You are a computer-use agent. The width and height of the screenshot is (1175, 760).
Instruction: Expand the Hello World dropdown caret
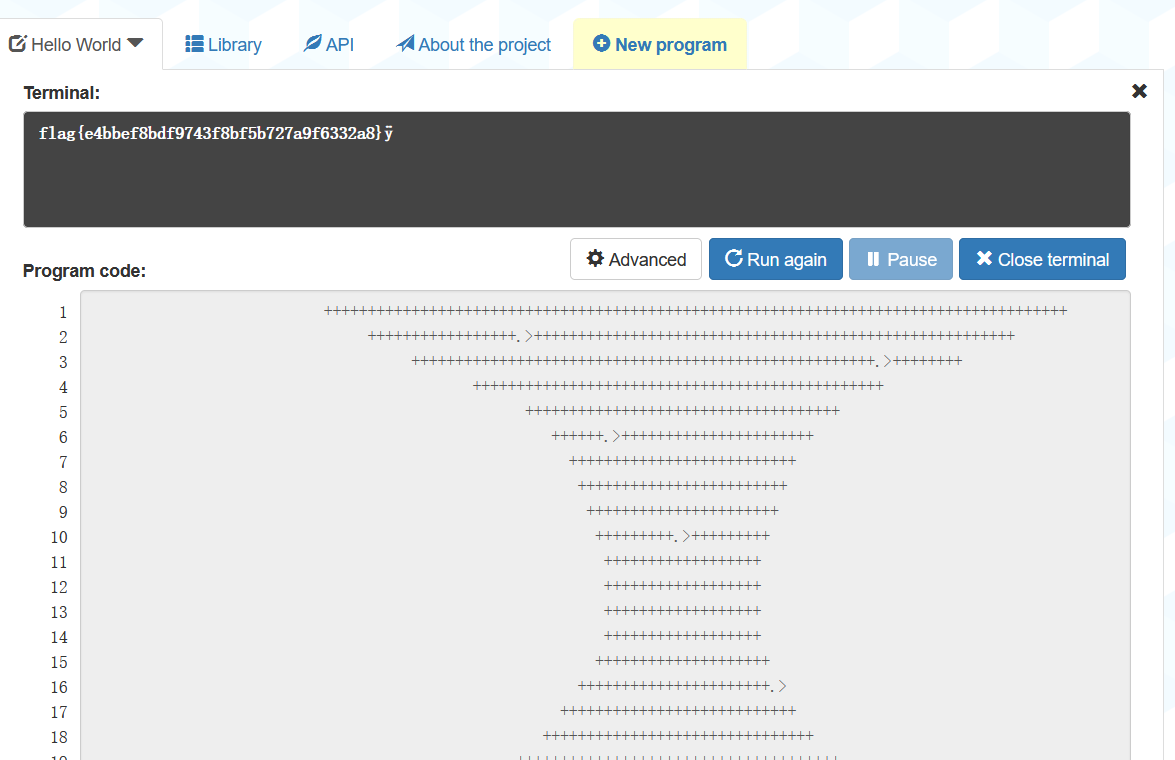click(135, 43)
